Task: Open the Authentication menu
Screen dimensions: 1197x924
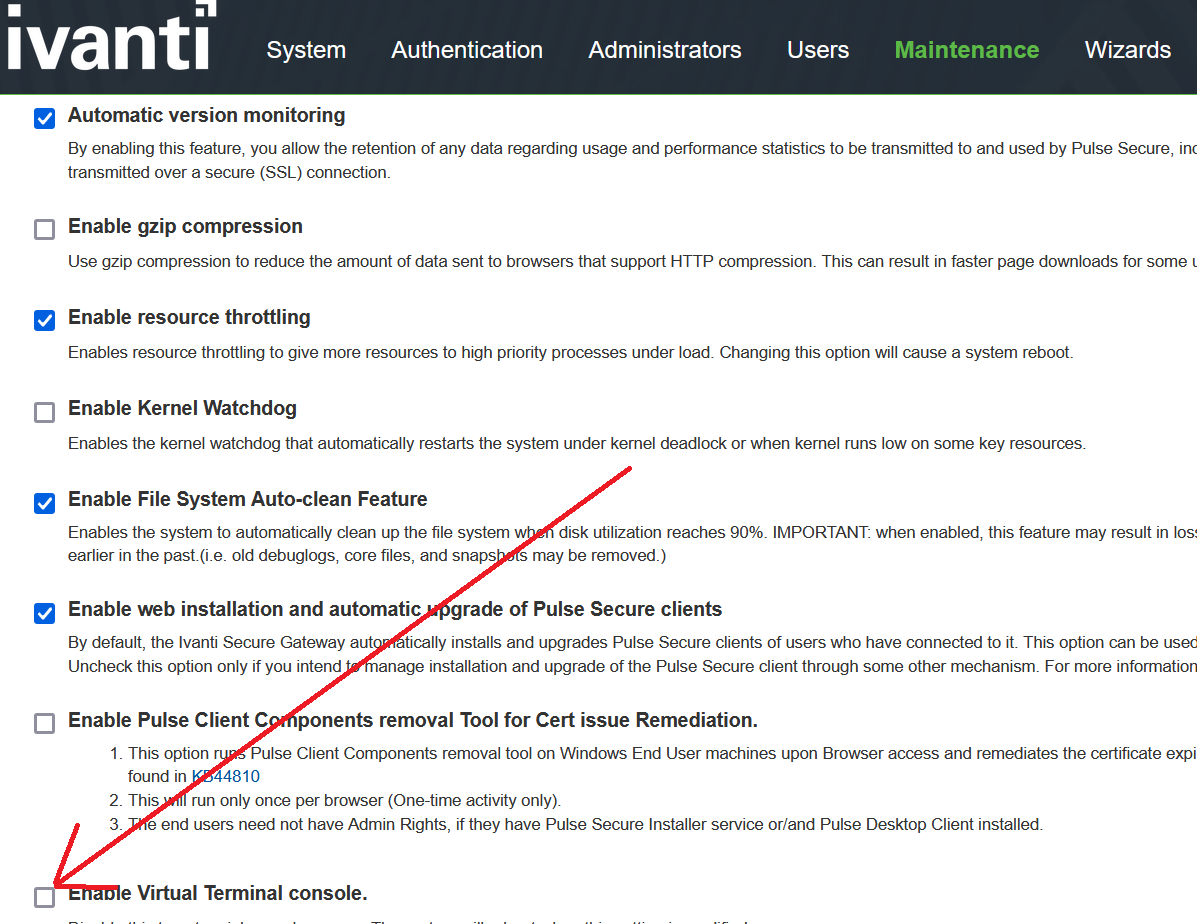Action: [467, 50]
